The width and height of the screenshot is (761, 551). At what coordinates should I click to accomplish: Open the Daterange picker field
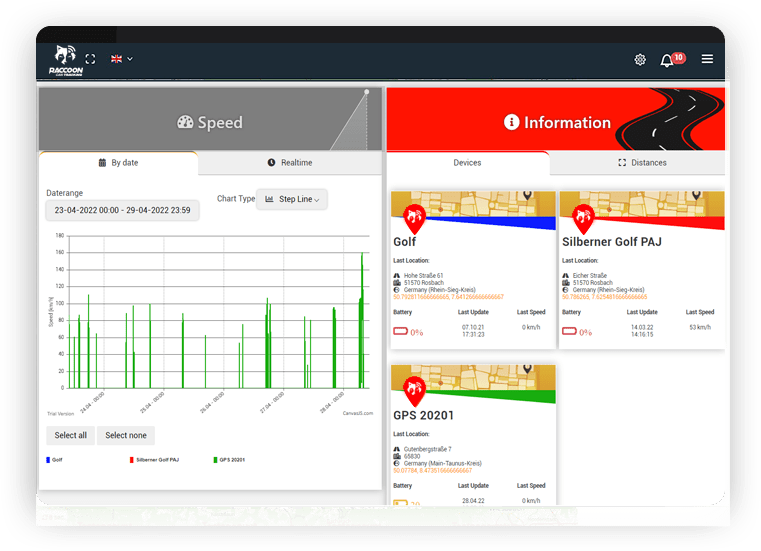click(123, 210)
